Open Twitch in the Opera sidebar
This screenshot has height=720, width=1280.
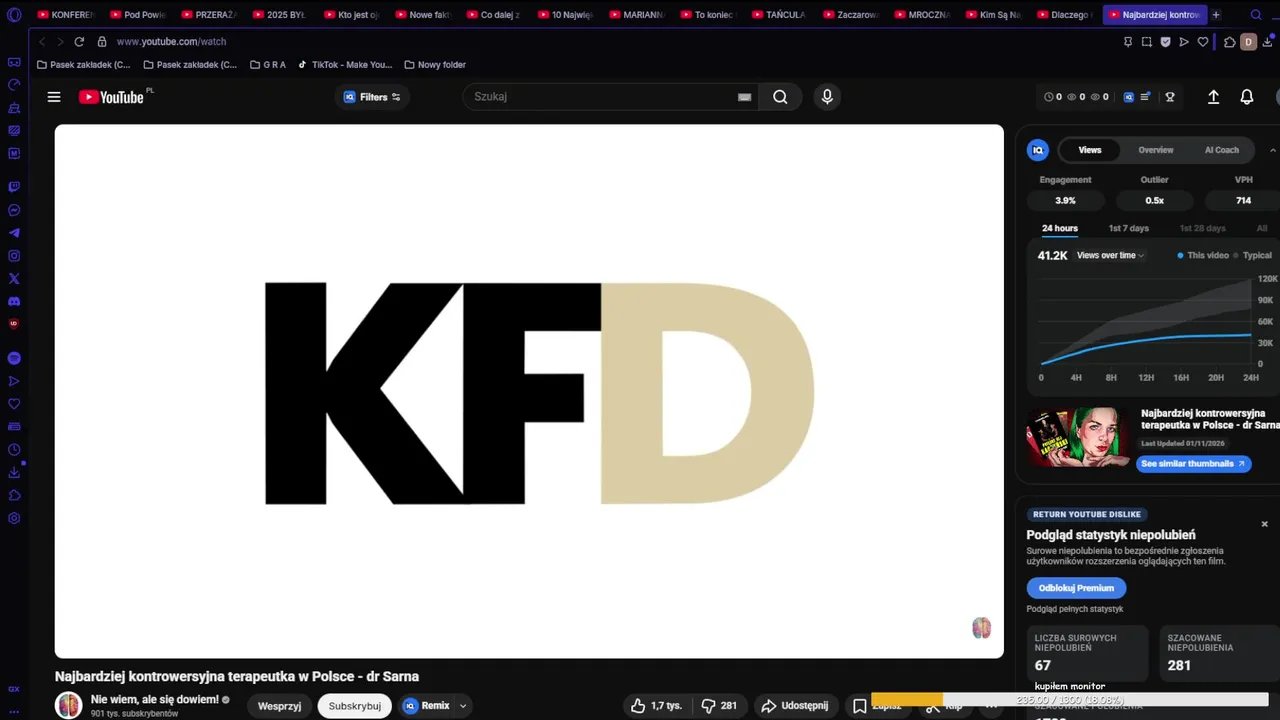[14, 187]
